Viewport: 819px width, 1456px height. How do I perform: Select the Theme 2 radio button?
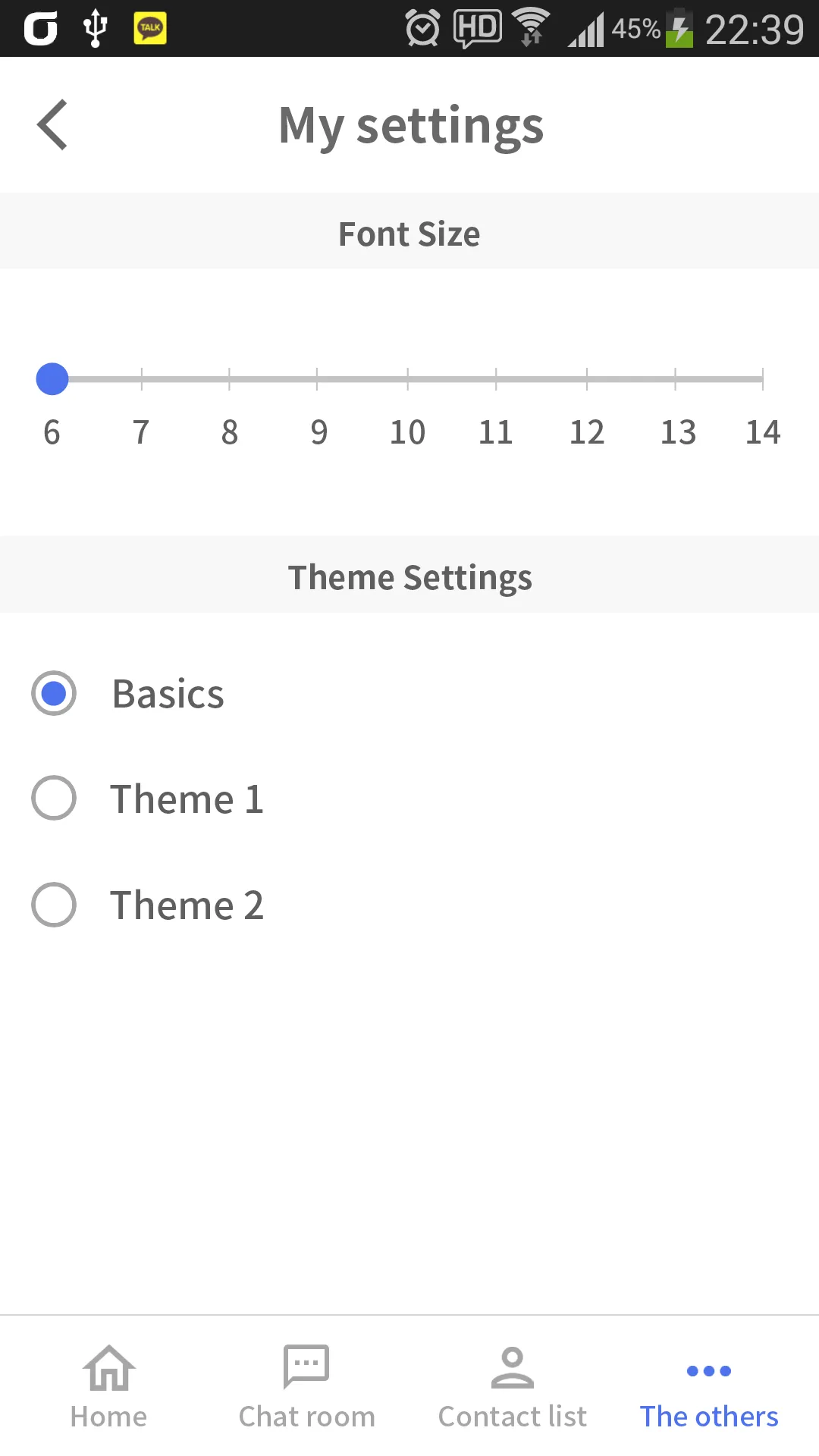point(54,905)
